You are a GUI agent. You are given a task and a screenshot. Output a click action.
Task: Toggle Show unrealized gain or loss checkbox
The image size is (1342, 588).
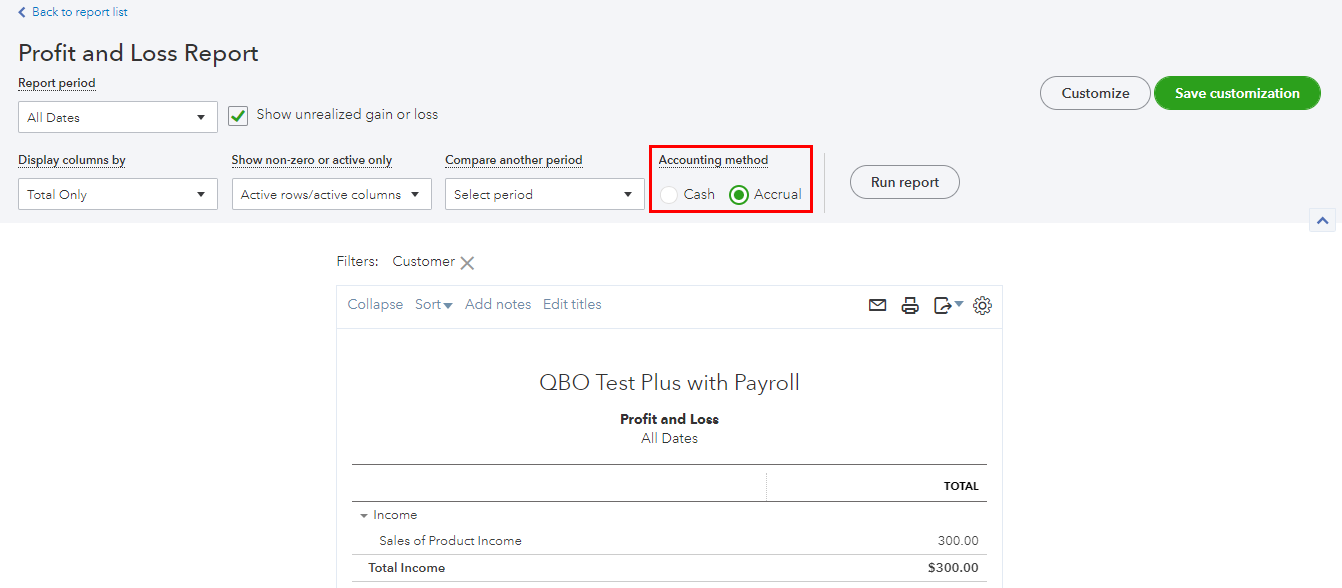[238, 116]
